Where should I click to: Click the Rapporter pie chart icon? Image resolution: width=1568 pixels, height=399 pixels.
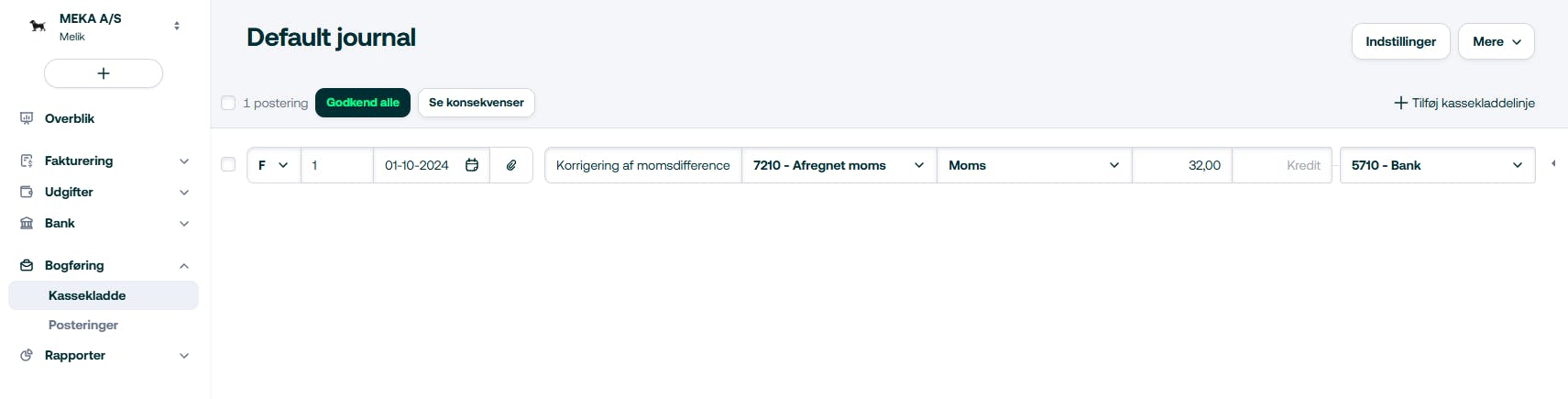27,355
